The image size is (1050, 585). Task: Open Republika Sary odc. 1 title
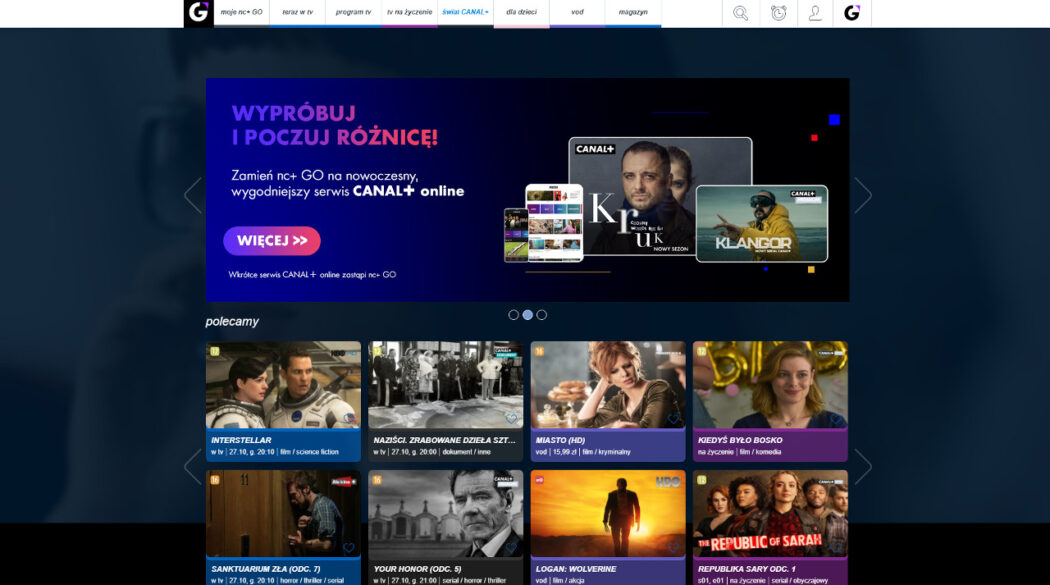click(747, 569)
